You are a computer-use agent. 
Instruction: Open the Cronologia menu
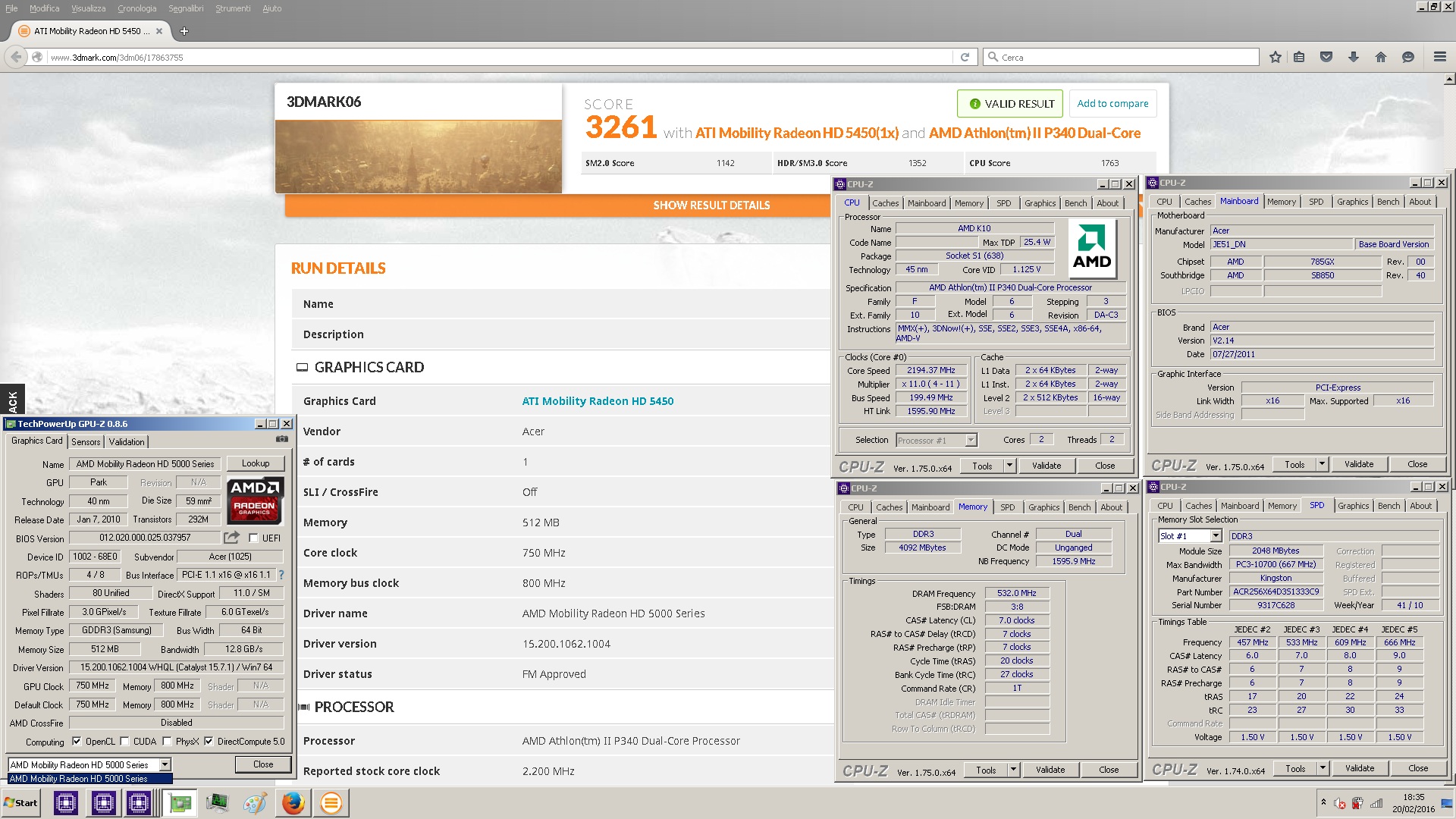tap(136, 8)
